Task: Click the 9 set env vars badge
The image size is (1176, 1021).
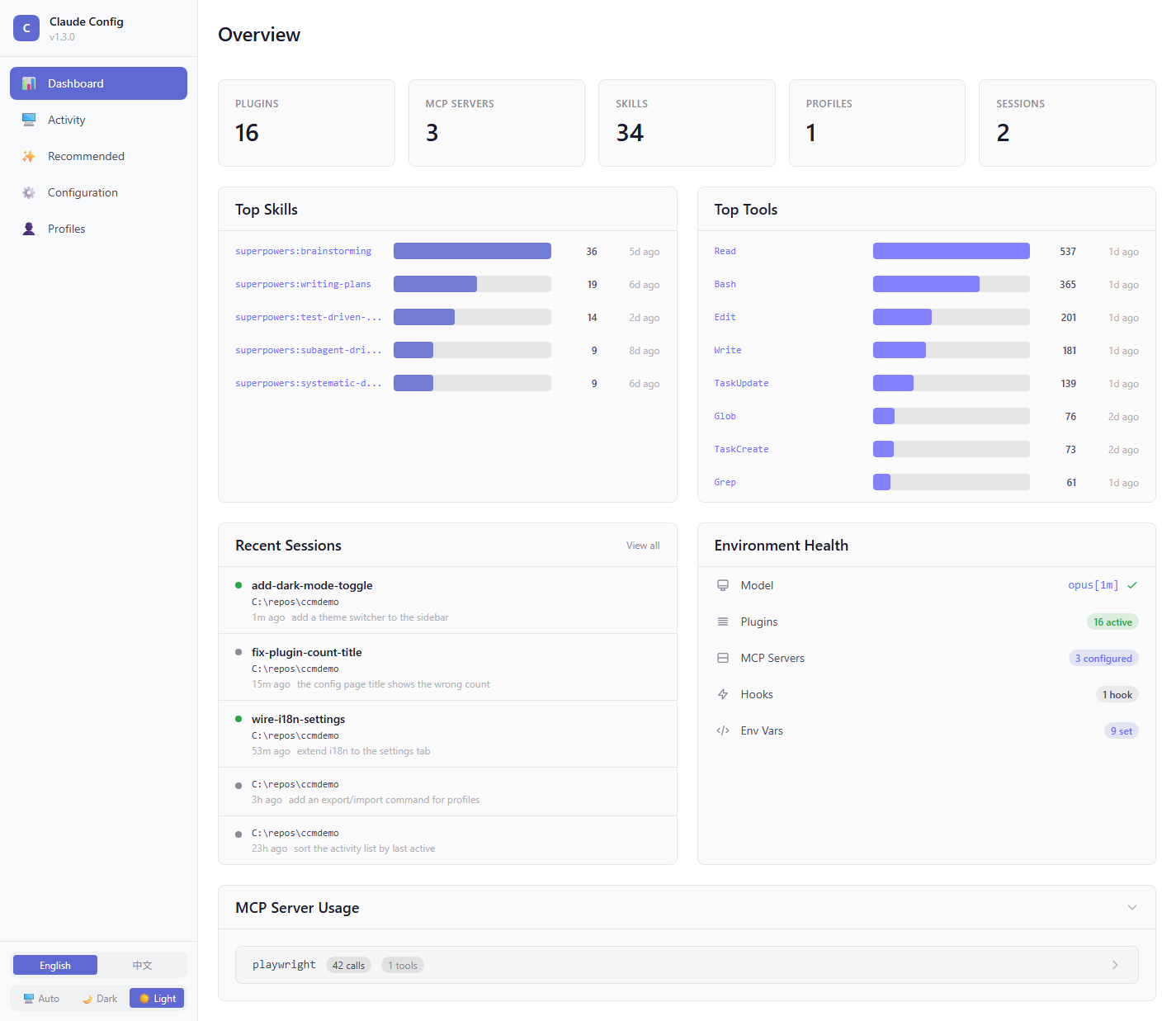Action: (x=1122, y=730)
